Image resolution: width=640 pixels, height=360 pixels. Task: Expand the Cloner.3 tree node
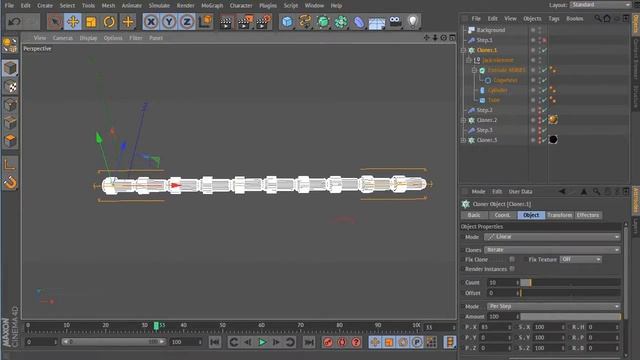pos(463,140)
